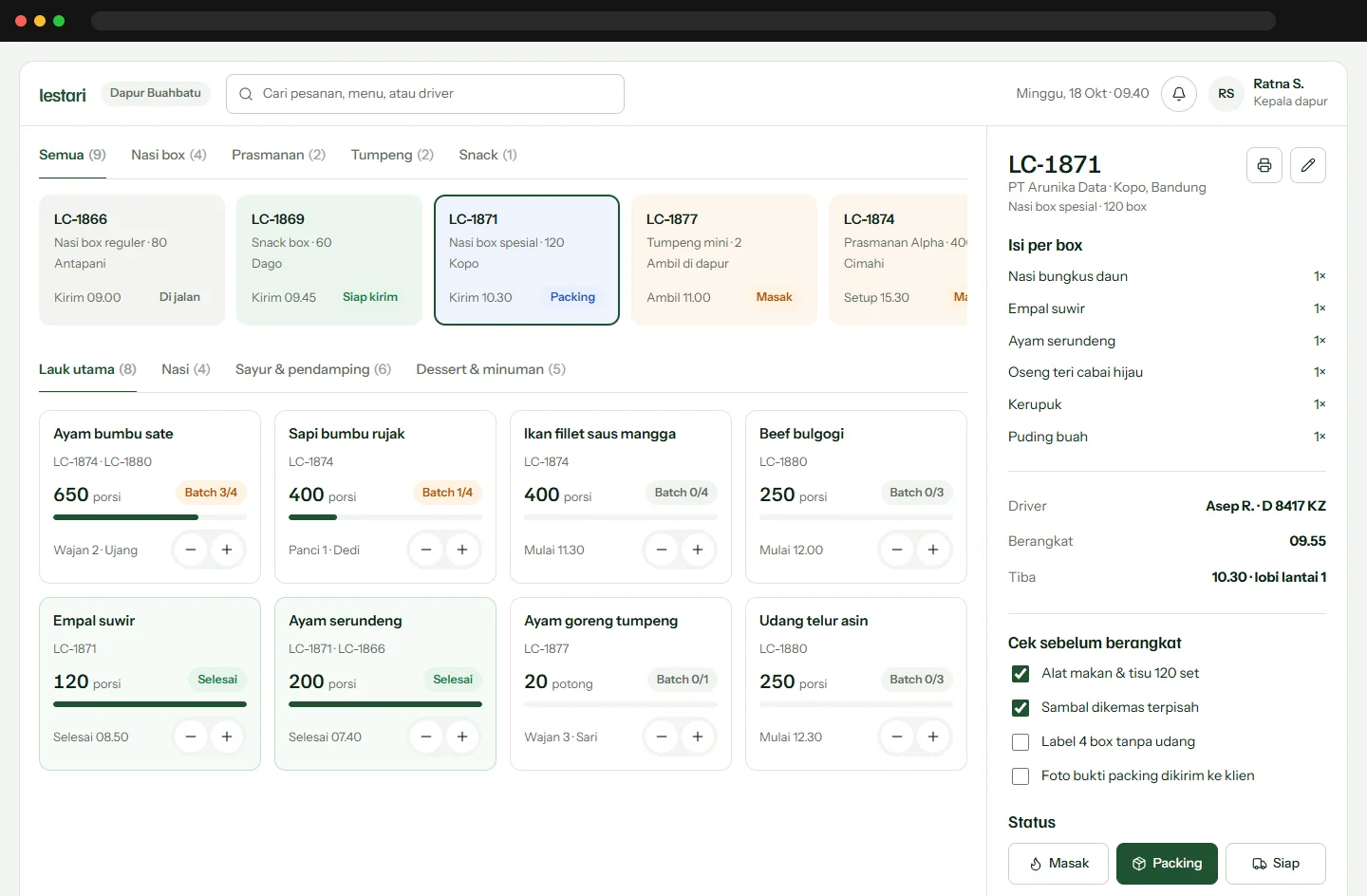This screenshot has width=1367, height=896.
Task: Open Dapur Buahbatu kitchen selector
Action: (x=156, y=93)
